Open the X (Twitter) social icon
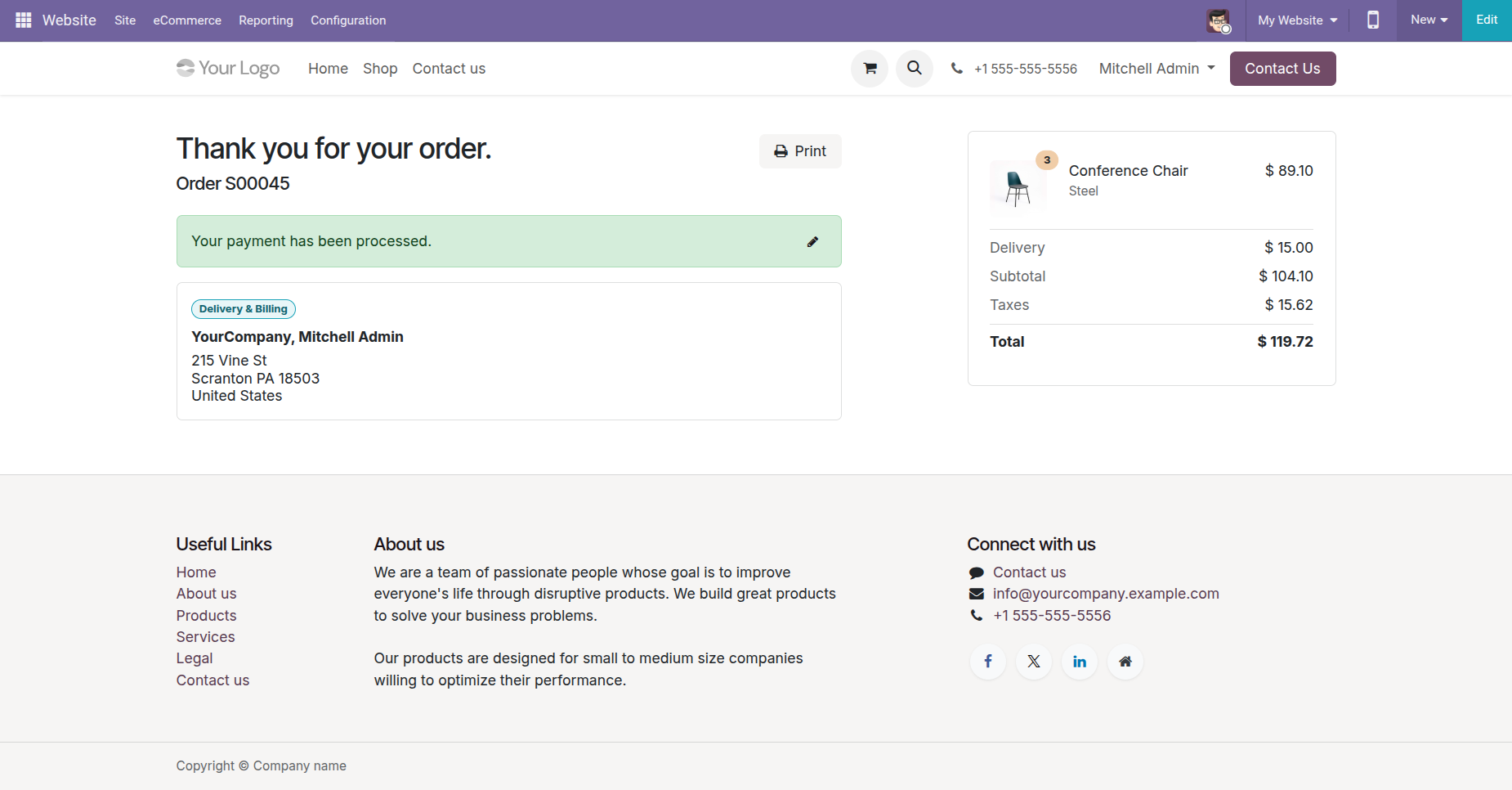1512x790 pixels. (x=1034, y=662)
